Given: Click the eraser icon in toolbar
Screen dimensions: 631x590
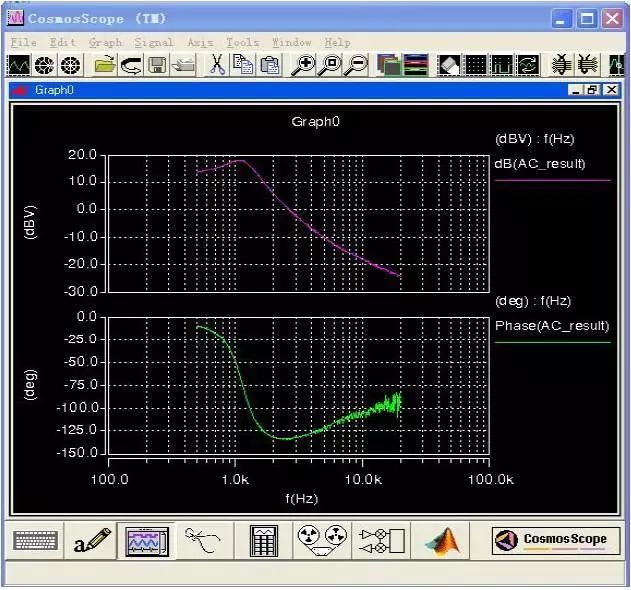Looking at the screenshot, I should click(x=449, y=64).
